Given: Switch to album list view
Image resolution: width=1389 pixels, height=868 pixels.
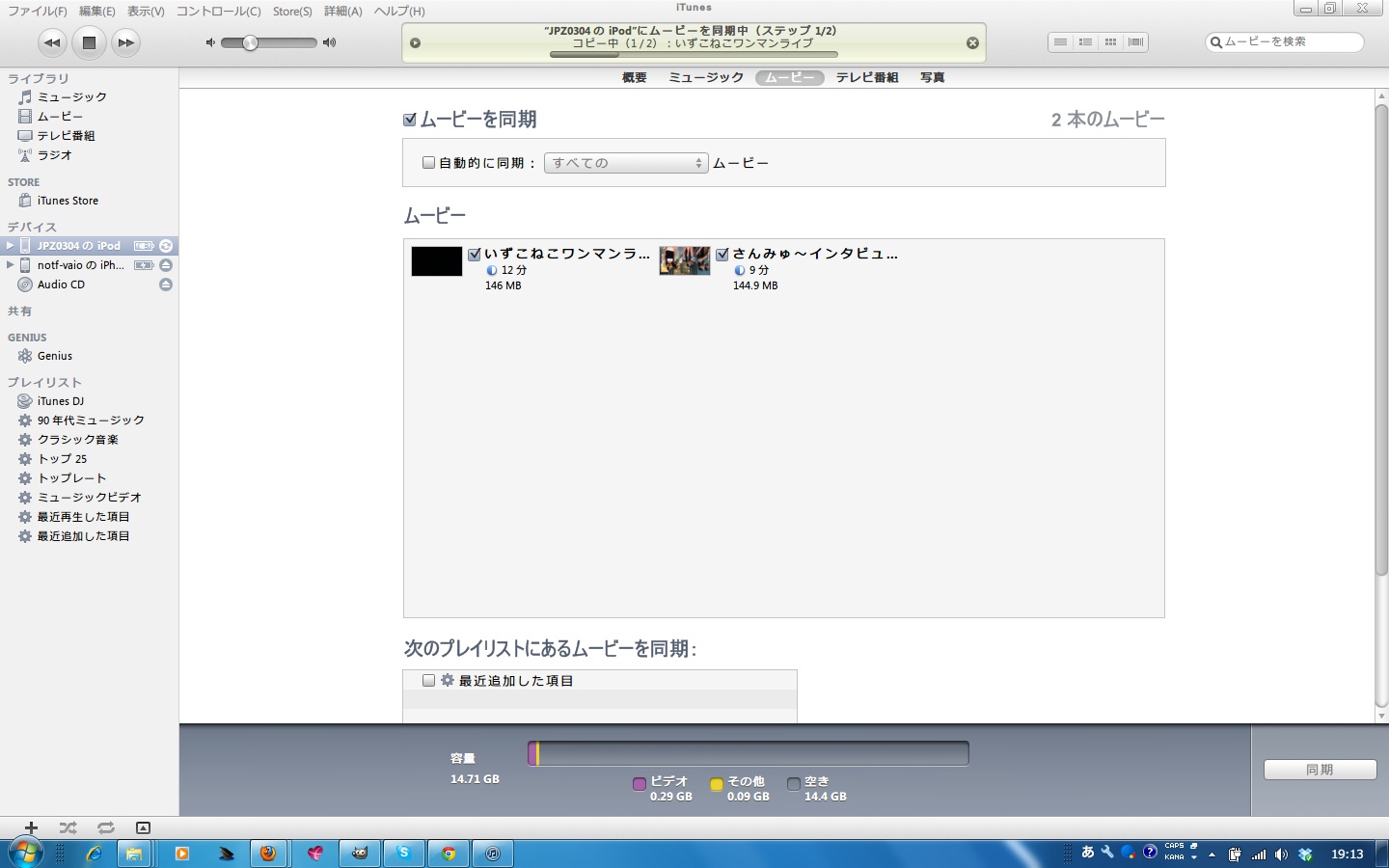Looking at the screenshot, I should (1085, 42).
